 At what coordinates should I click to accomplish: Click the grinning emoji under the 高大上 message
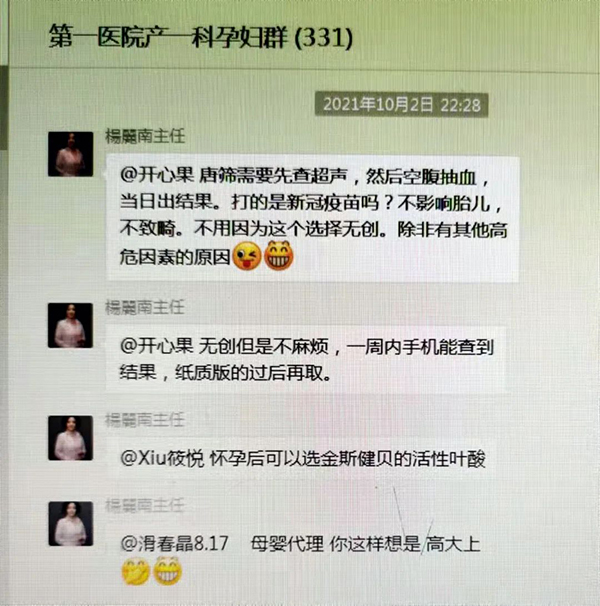pos(167,570)
